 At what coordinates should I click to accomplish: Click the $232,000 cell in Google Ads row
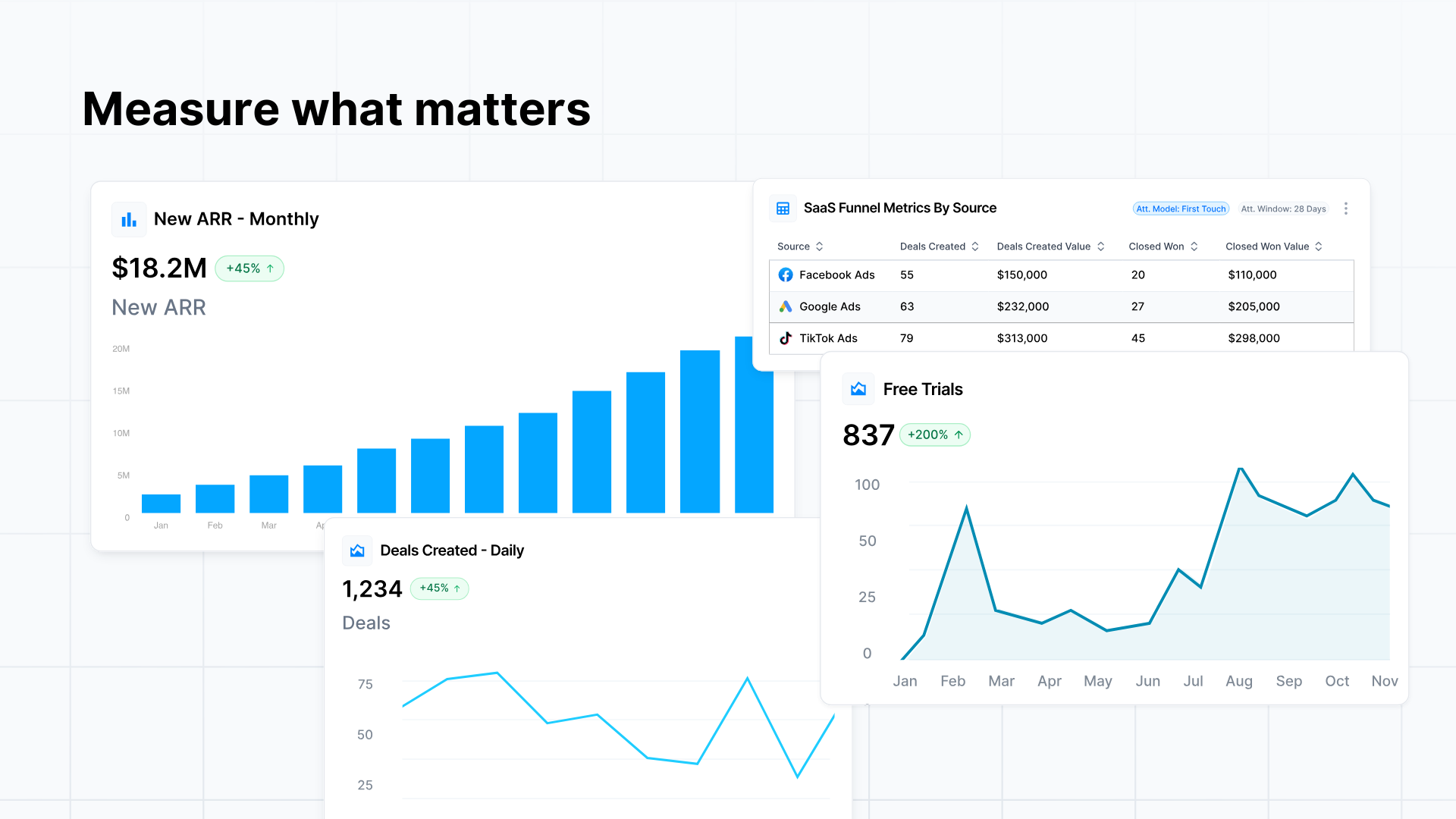tap(1023, 306)
